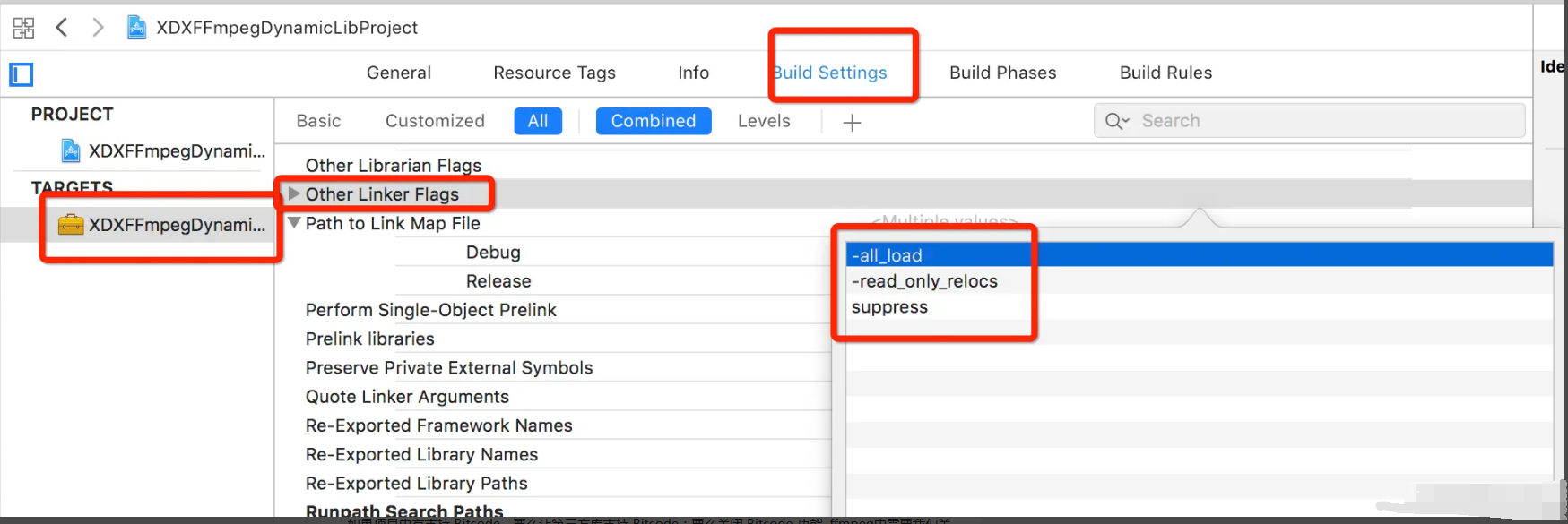Expand the Other Linker Flags row
The height and width of the screenshot is (524, 1568).
294,193
